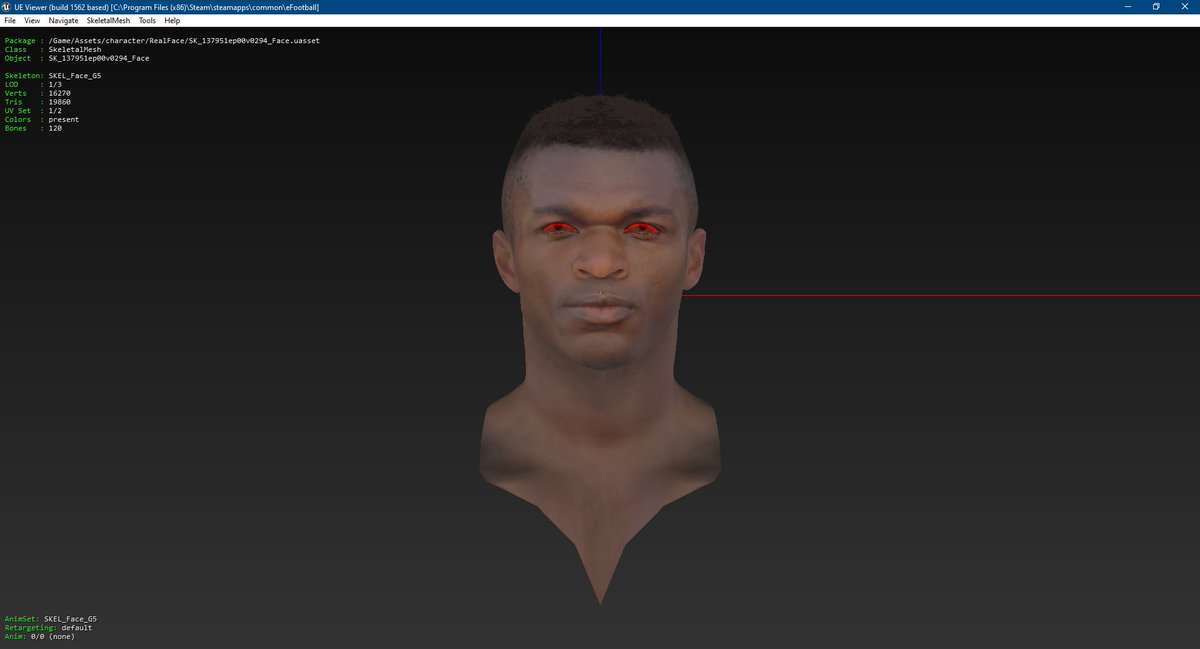Click the Object 'SK_137951ep00v0294_Face' line
Viewport: 1200px width, 649px height.
(77, 59)
